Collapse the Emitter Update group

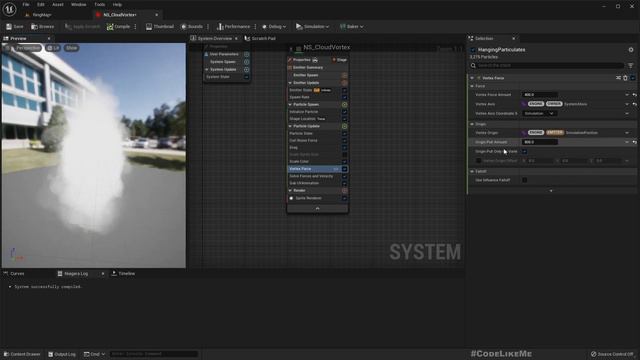(x=290, y=82)
